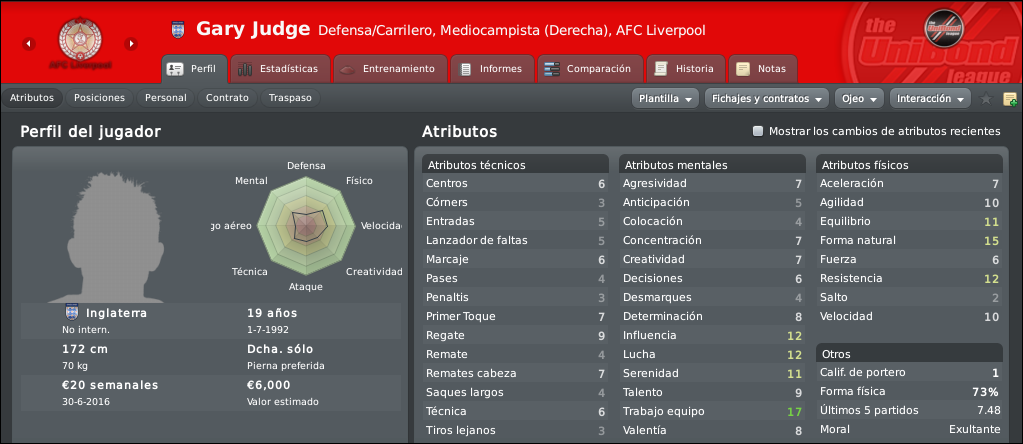Select the Posiciones sub-section button
Screen dimensions: 1023x444
pos(99,98)
